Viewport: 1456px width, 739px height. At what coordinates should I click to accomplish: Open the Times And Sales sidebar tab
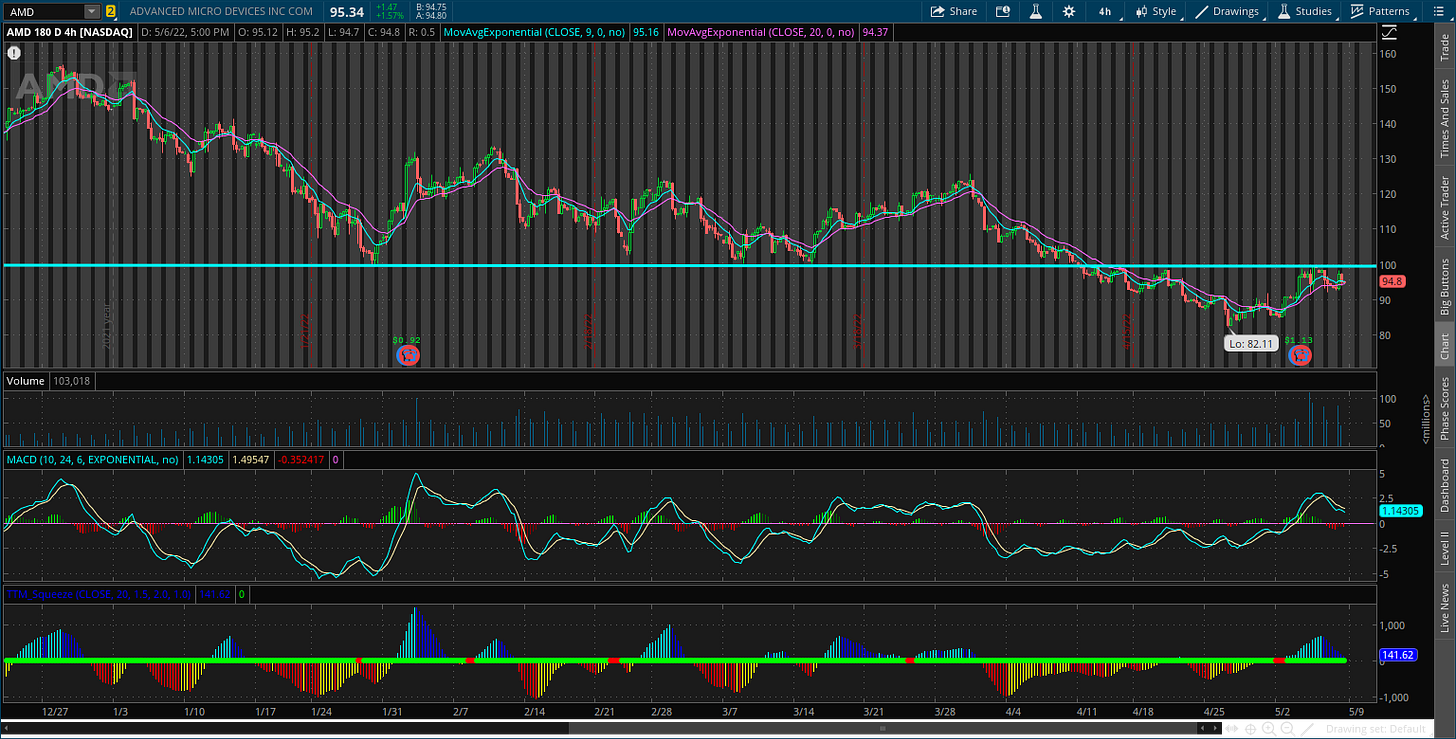point(1443,119)
